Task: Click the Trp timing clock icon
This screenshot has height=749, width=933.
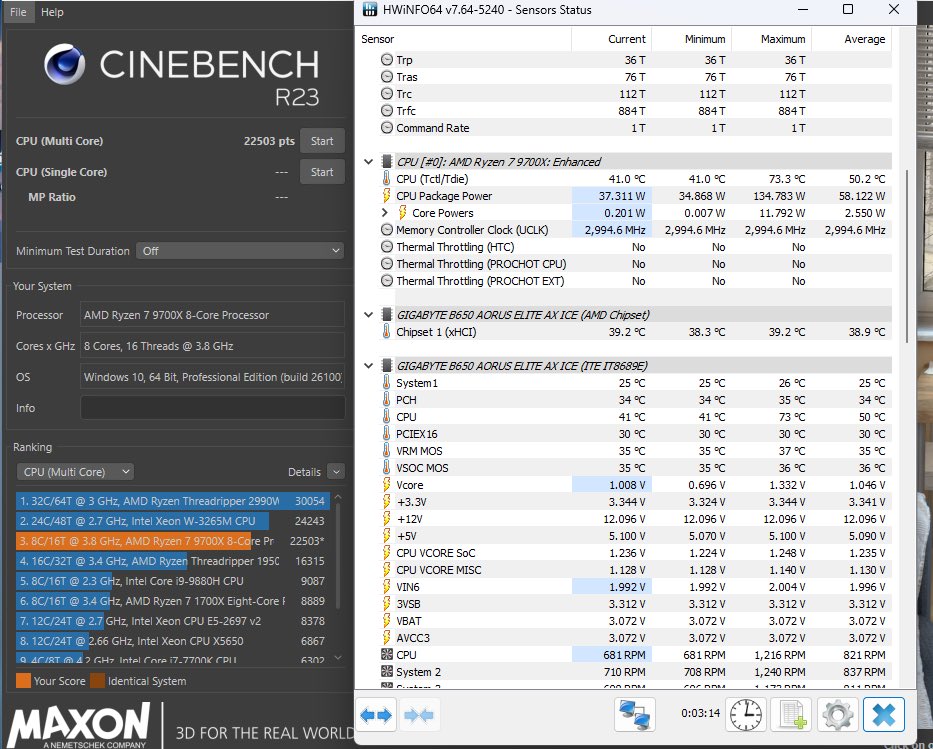Action: point(387,59)
